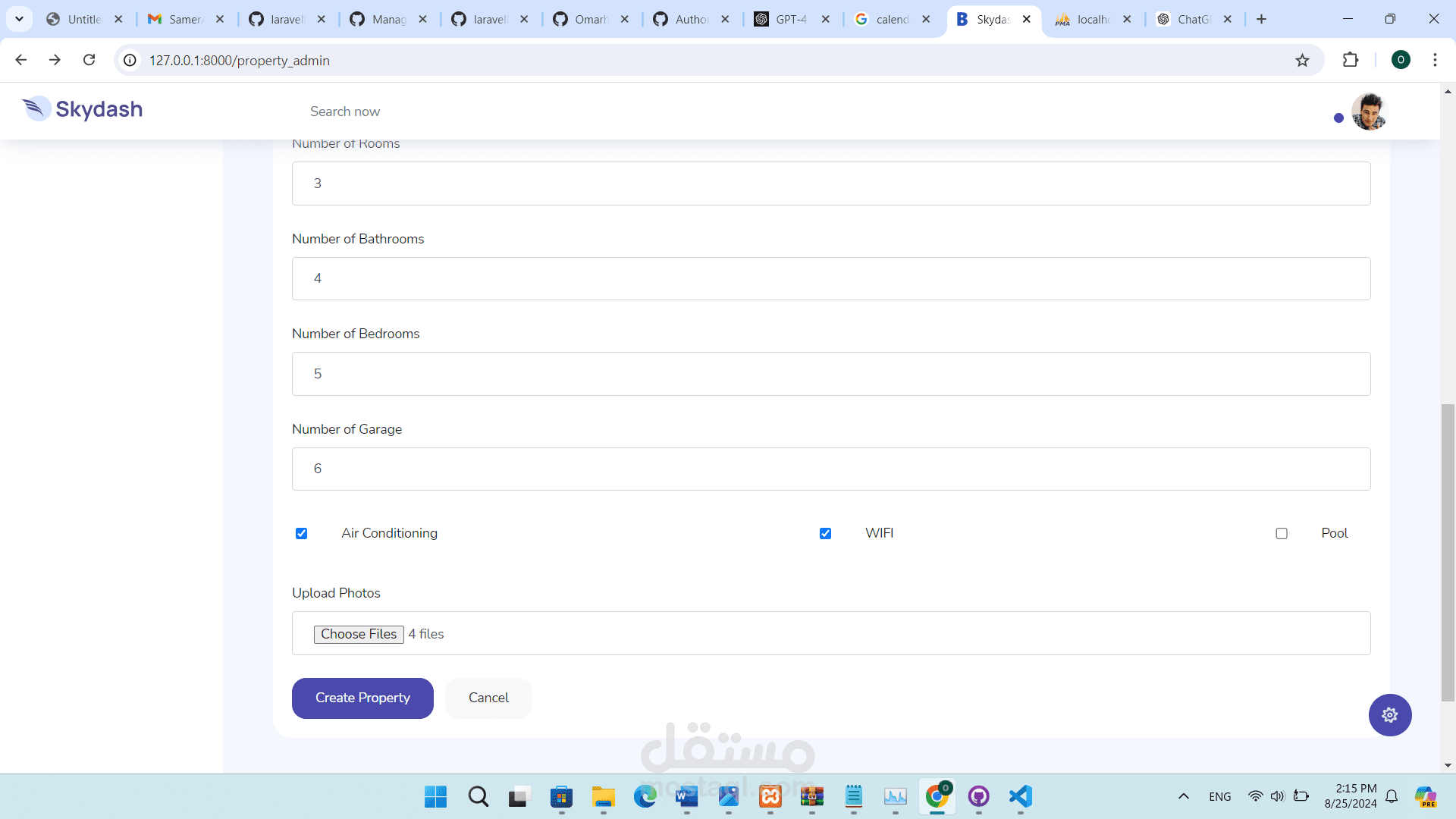
Task: Open the Chrome profile O icon
Action: click(1401, 60)
